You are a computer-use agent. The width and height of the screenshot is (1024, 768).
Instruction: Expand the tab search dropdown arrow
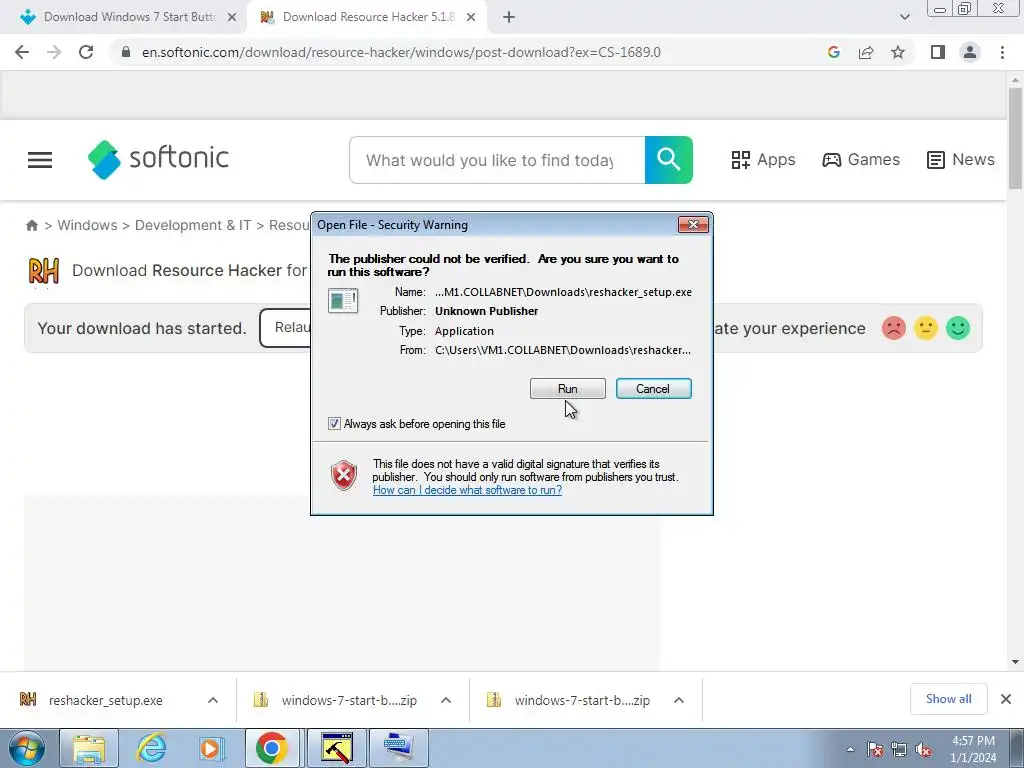904,18
